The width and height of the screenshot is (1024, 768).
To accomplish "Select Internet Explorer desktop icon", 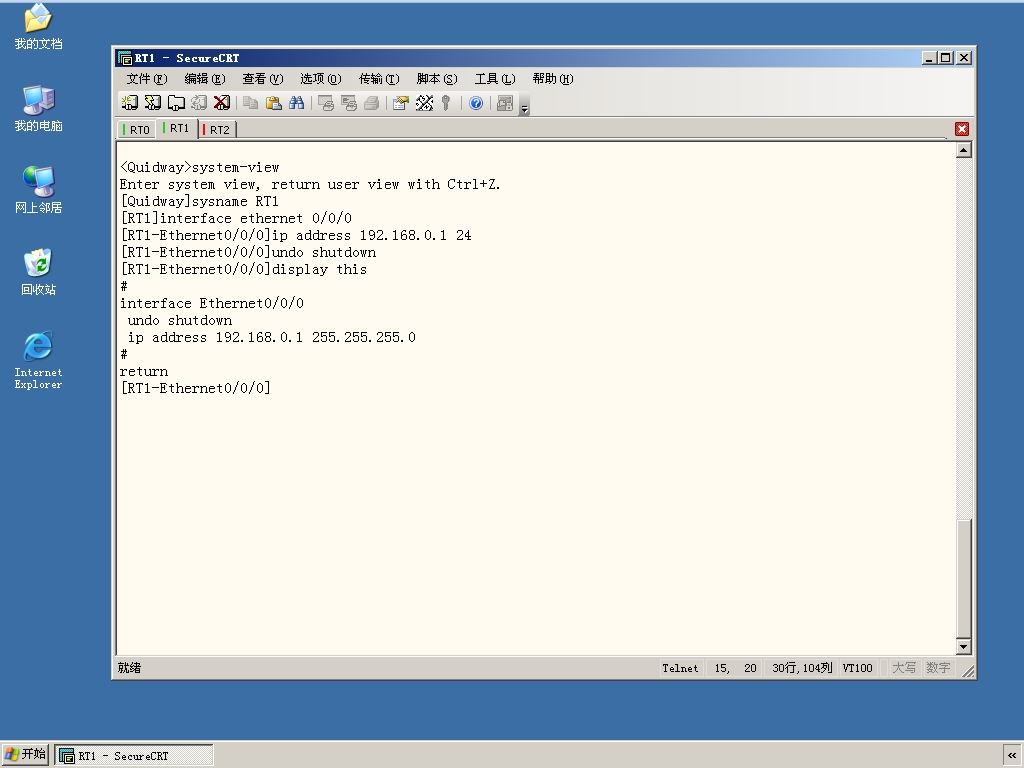I will 39,360.
